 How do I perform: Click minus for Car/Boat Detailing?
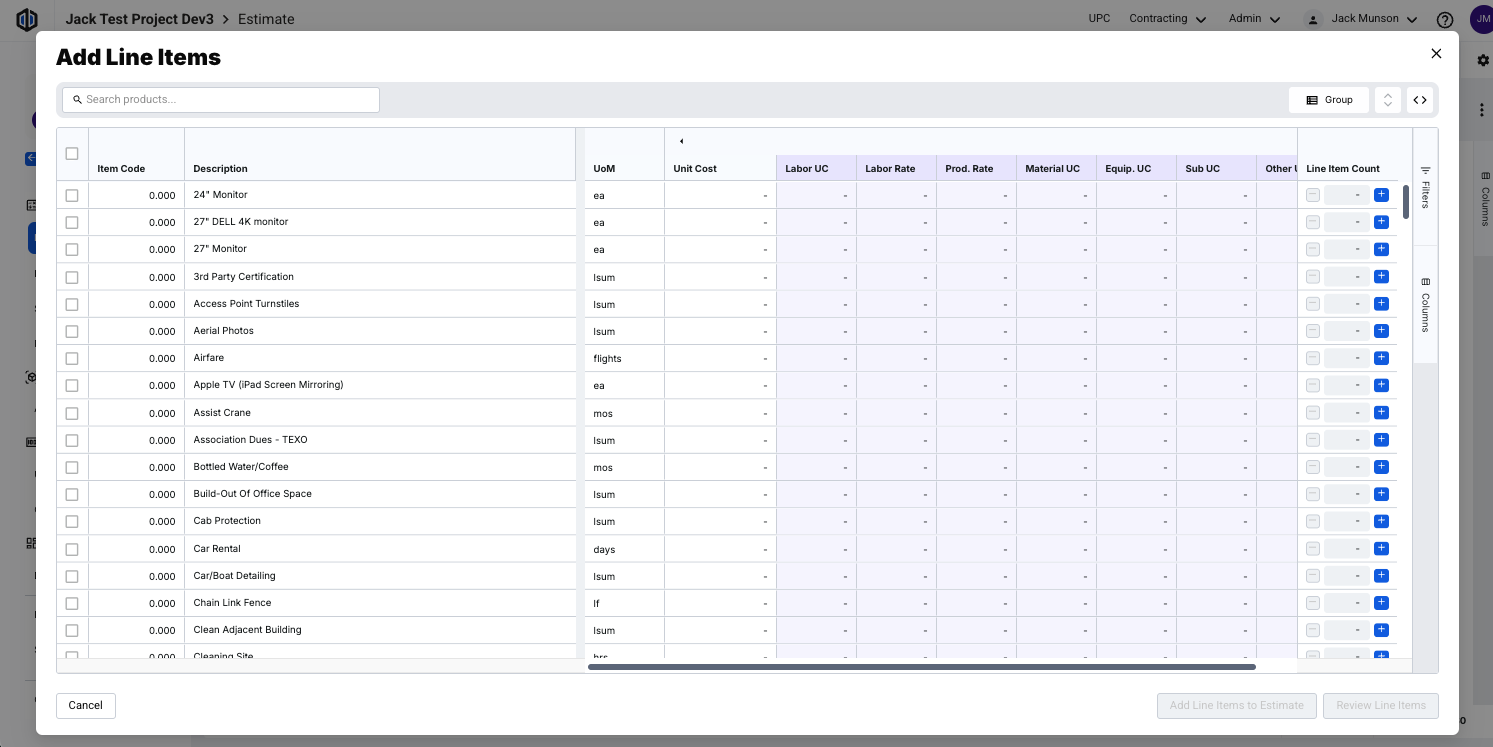(x=1313, y=576)
